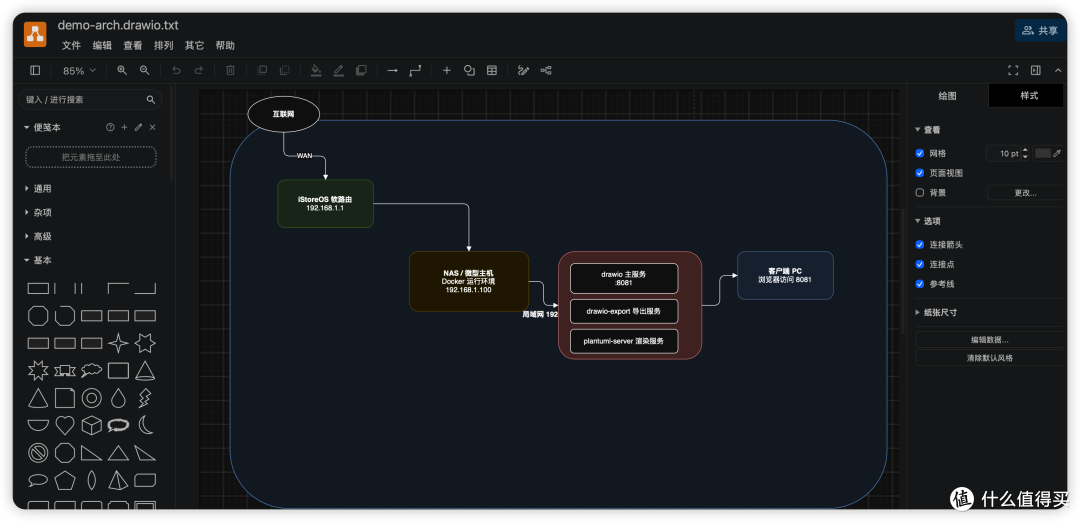This screenshot has height=522, width=1080.
Task: Pick the heart shape from basic shapes
Action: click(65, 426)
